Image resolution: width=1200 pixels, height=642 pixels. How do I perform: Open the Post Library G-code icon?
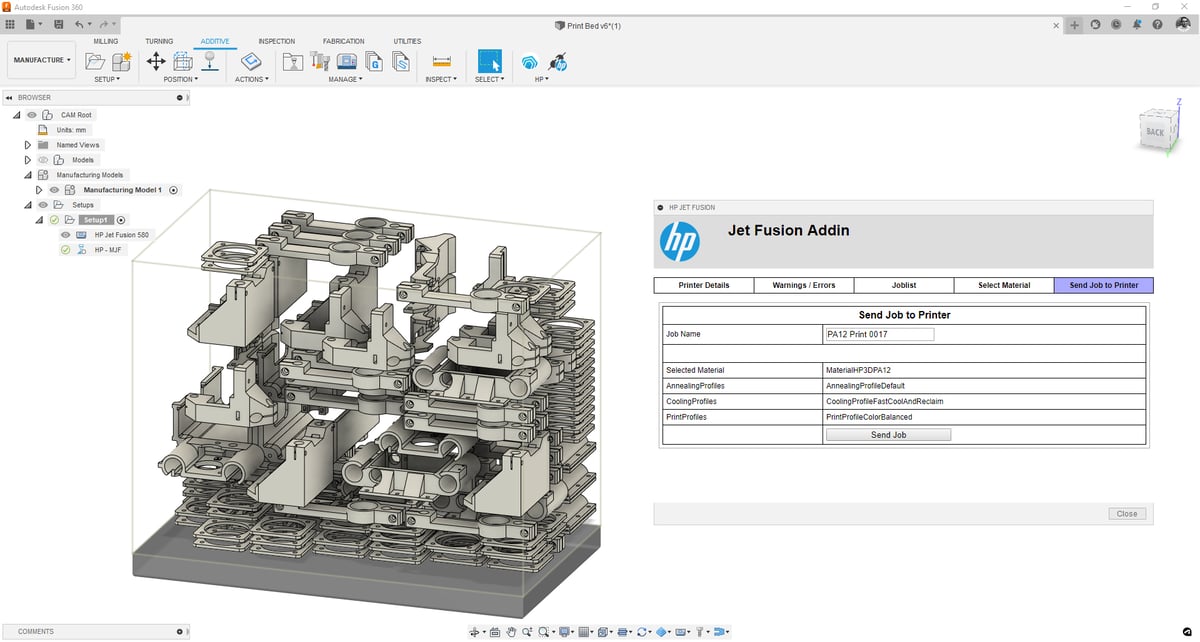[x=374, y=62]
